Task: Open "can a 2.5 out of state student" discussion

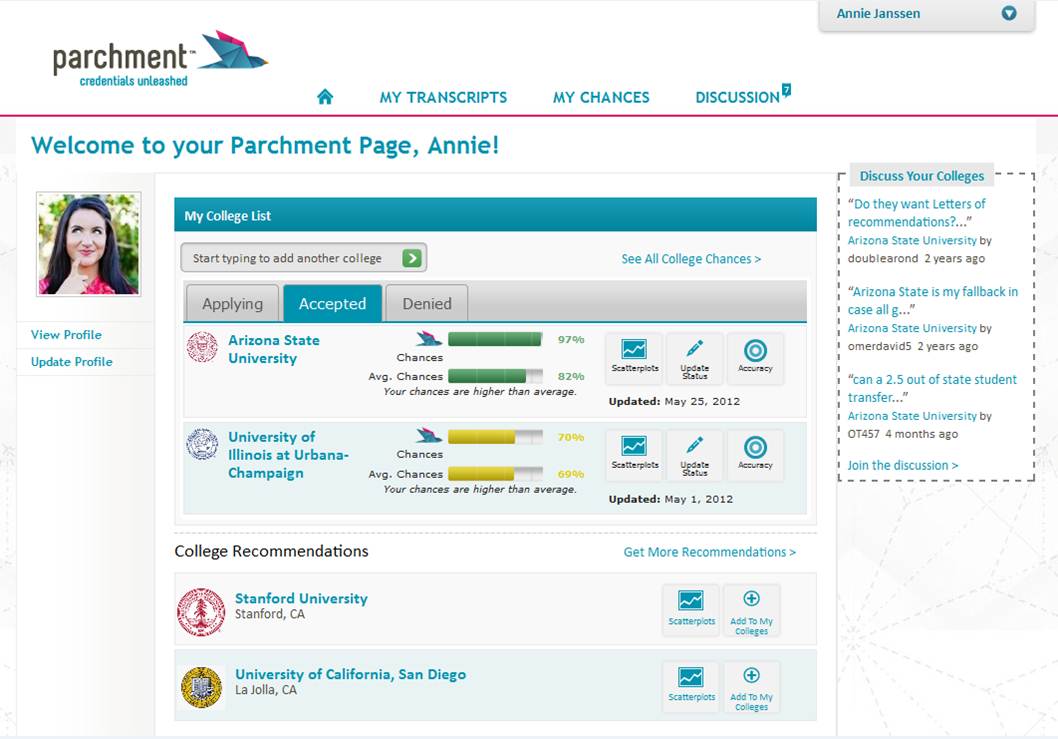Action: point(932,388)
